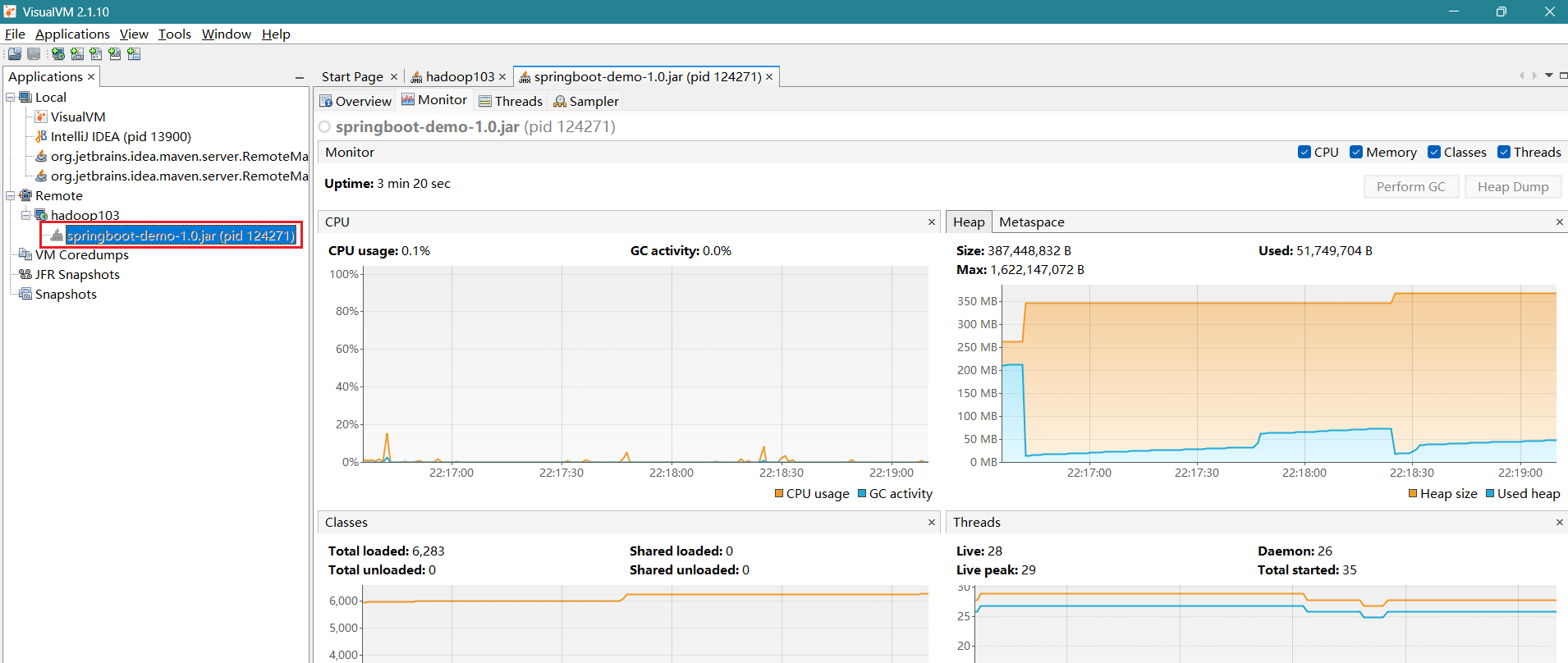Click the Add VM Coredump toolbar icon
The image size is (1568, 663).
(96, 54)
